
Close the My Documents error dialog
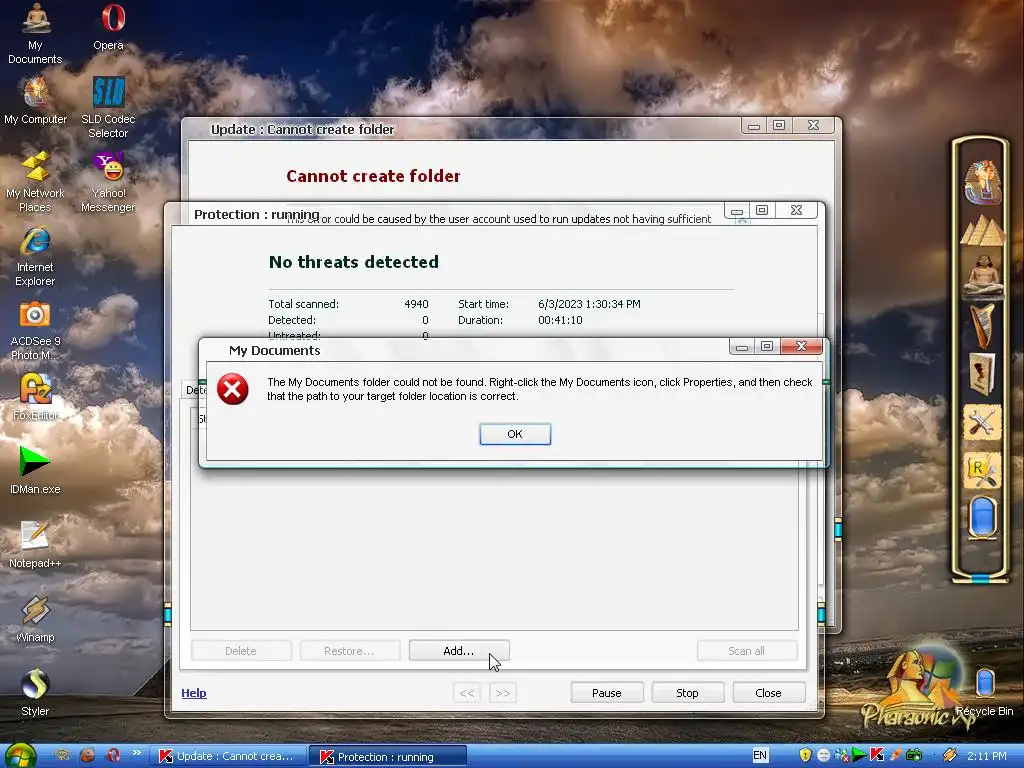click(x=801, y=346)
